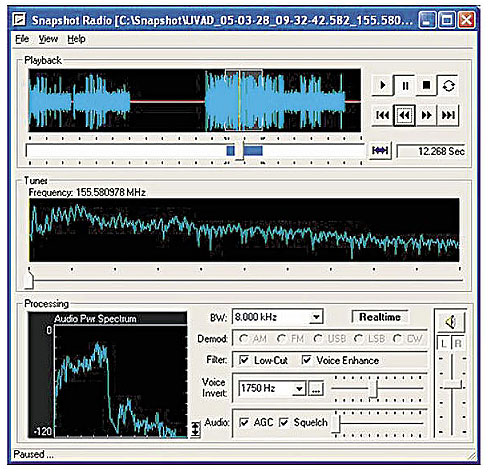Viewport: 488px width, 474px height.
Task: Click the Squelch level slider thumb
Action: coord(337,423)
